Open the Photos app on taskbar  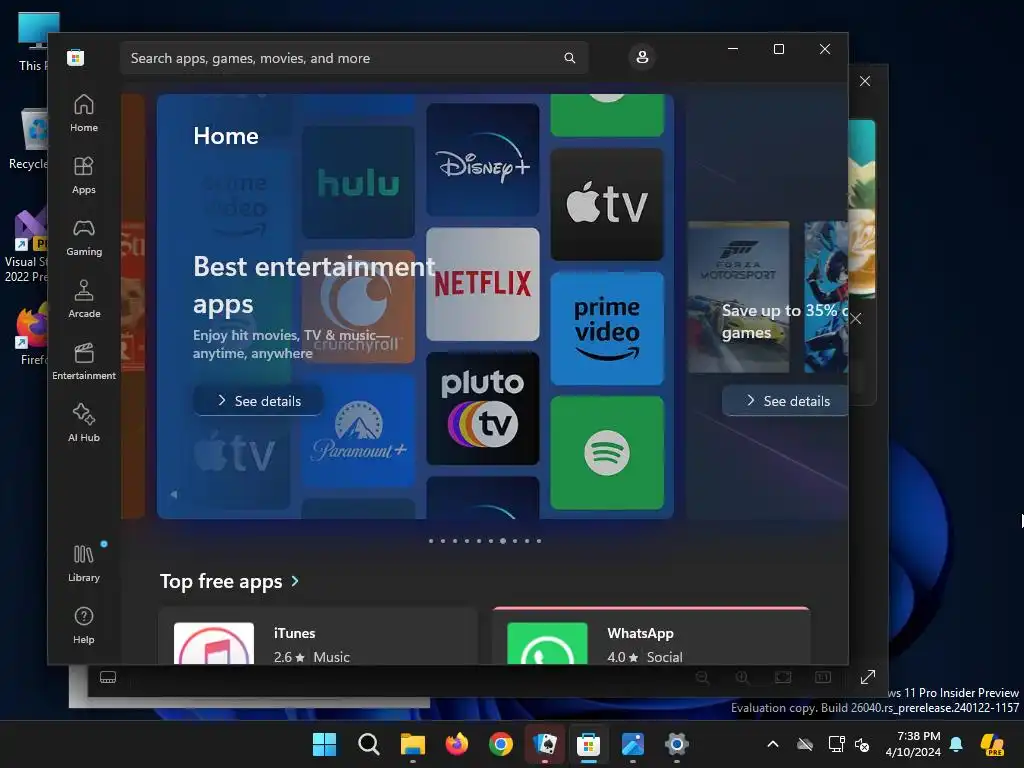tap(632, 744)
